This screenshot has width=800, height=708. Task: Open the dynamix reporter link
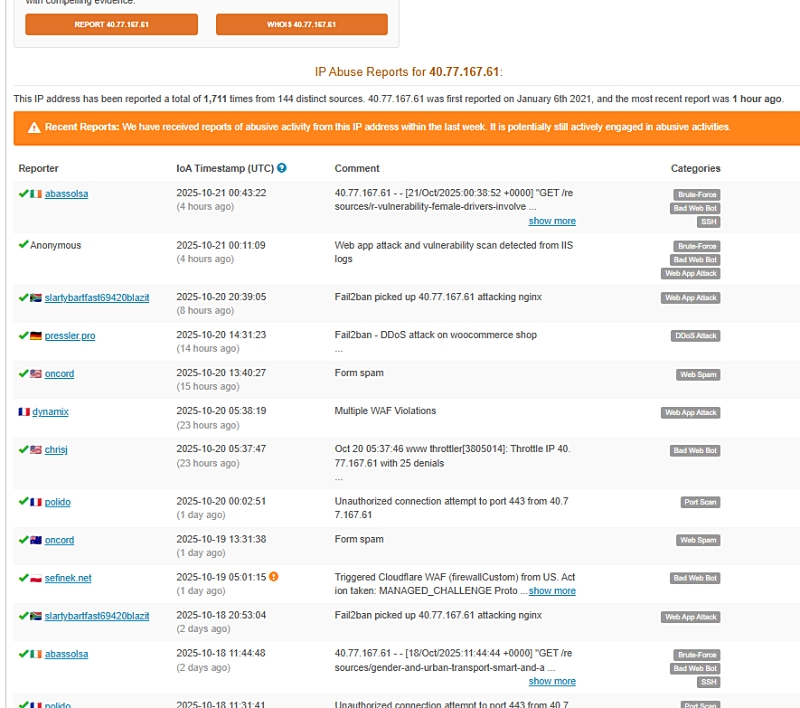click(50, 412)
